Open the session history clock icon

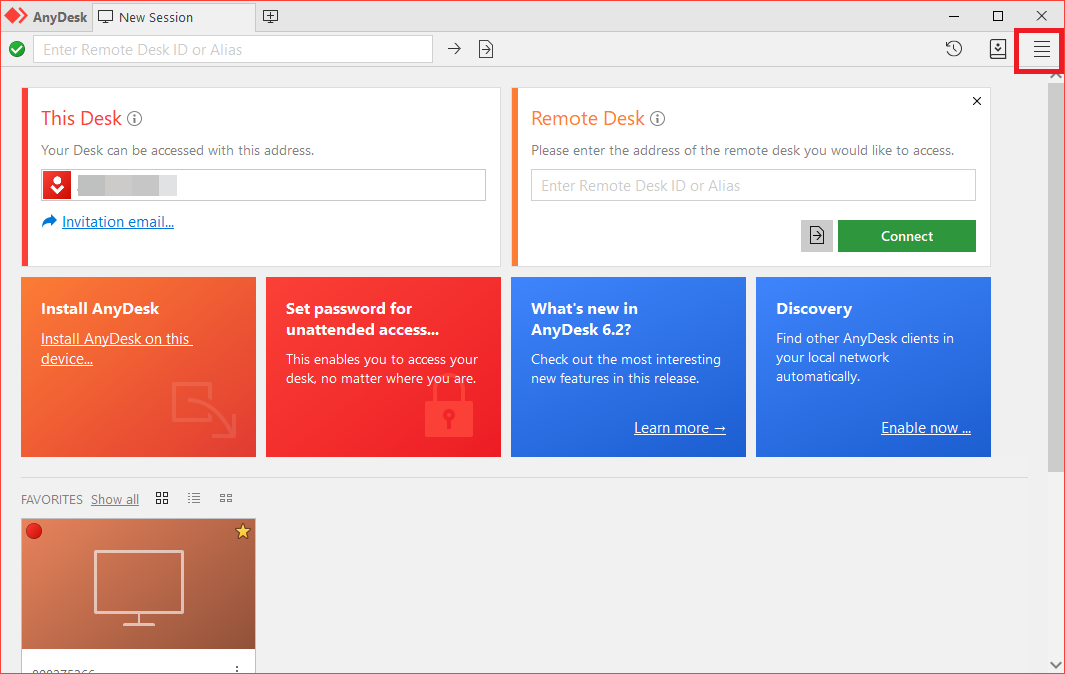point(954,49)
